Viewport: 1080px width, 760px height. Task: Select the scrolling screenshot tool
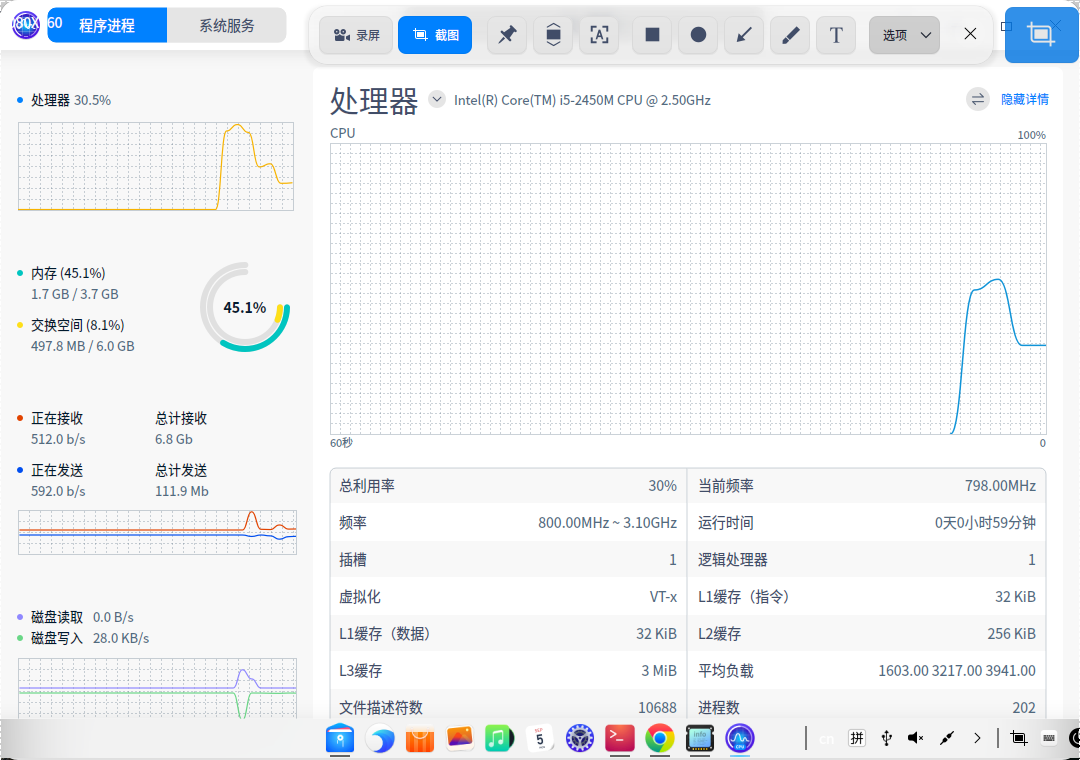[553, 35]
